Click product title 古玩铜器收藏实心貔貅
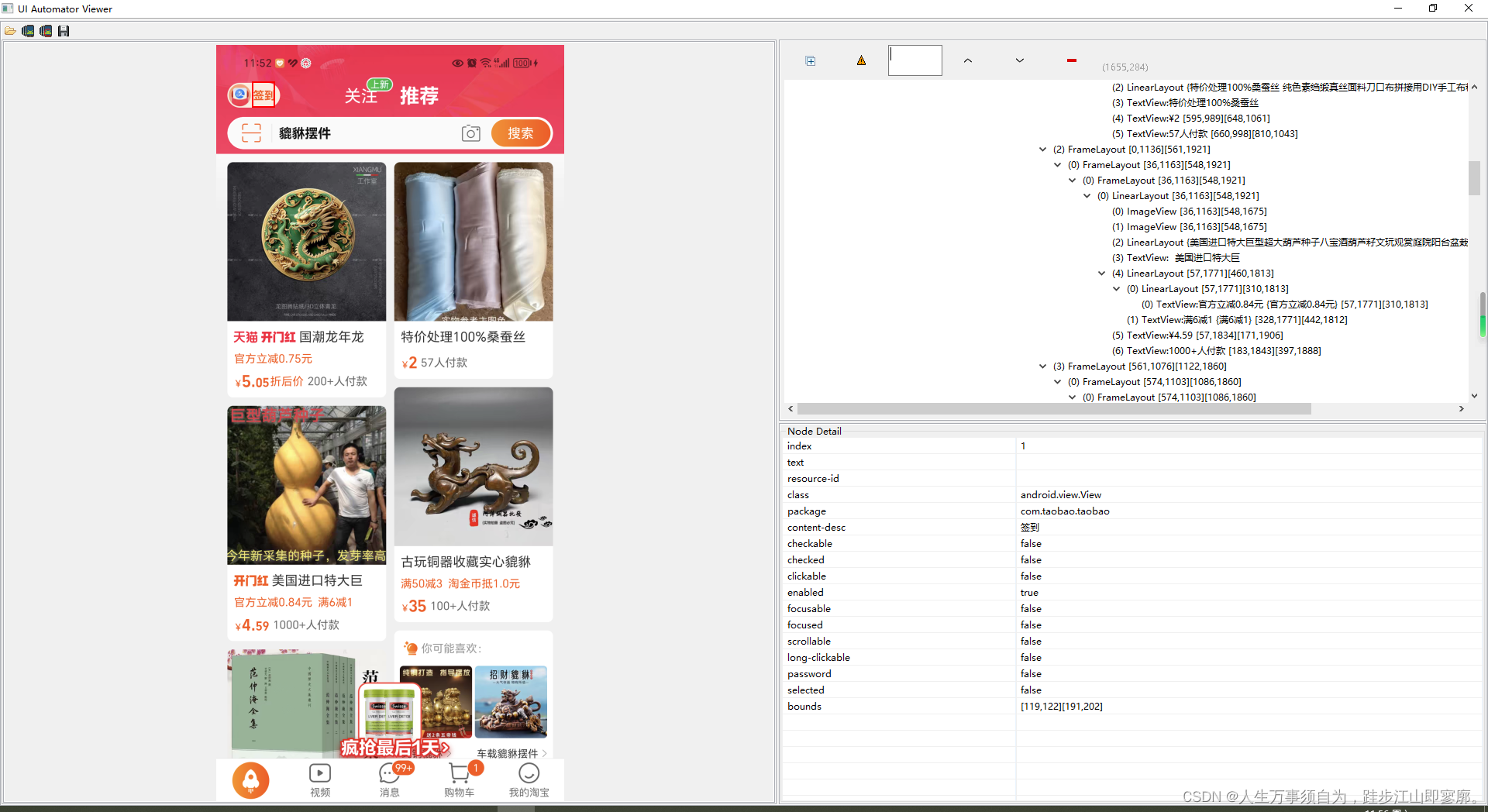 (x=466, y=562)
